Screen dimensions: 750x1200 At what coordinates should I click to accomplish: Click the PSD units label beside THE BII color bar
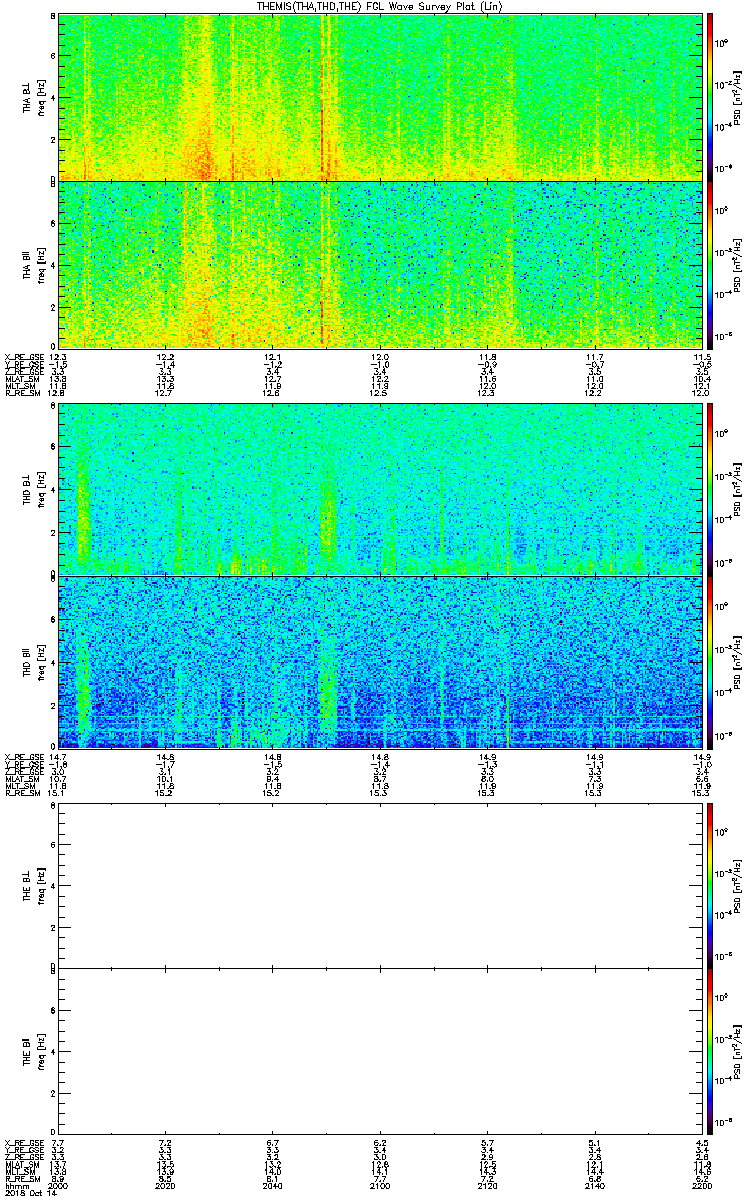coord(738,1052)
